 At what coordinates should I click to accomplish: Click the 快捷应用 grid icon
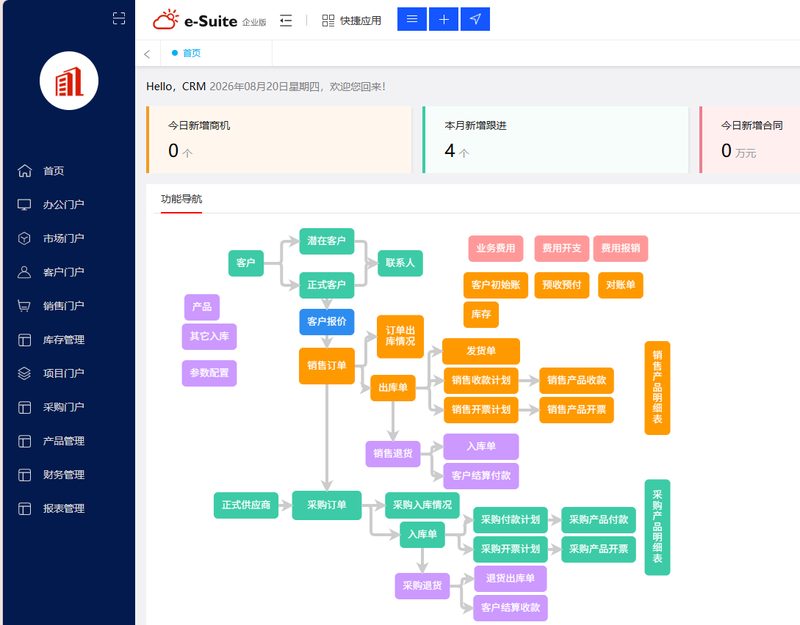(x=328, y=20)
